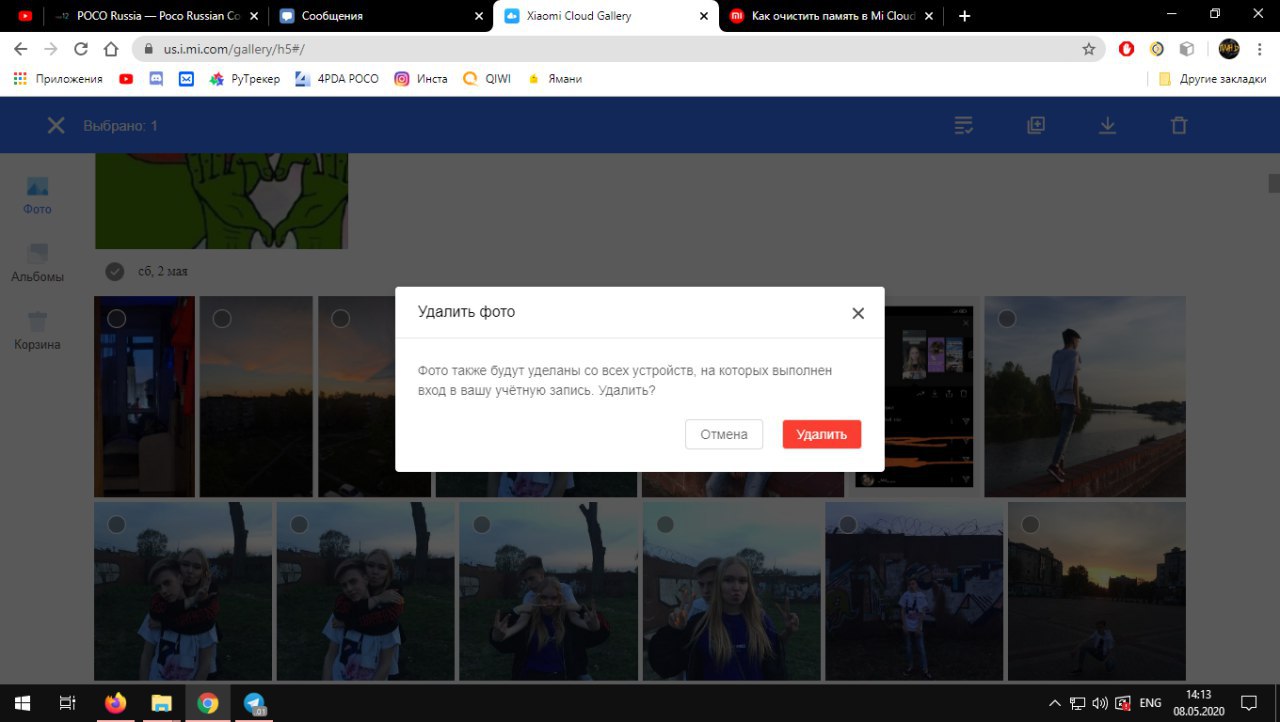Open the QIWI bookmark
The width and height of the screenshot is (1280, 722).
point(487,79)
